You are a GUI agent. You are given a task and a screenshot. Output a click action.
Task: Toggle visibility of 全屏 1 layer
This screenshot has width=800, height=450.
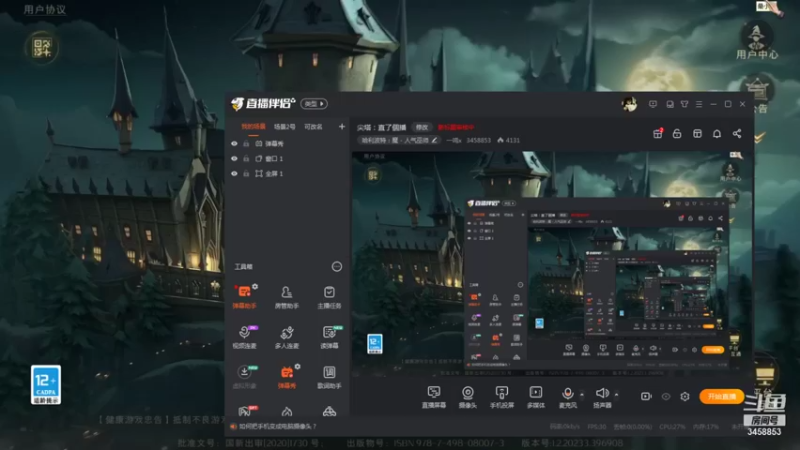click(234, 173)
